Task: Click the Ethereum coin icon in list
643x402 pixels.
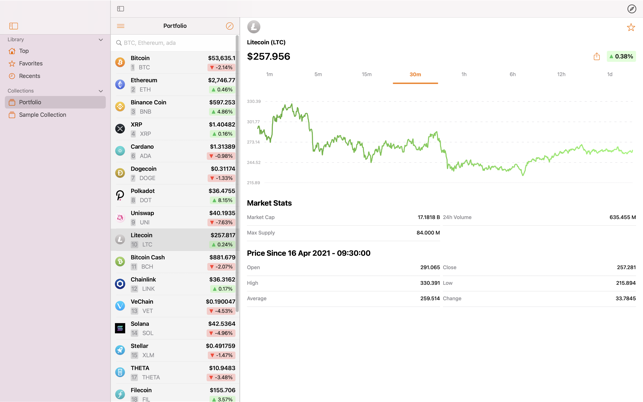Action: pyautogui.click(x=120, y=85)
